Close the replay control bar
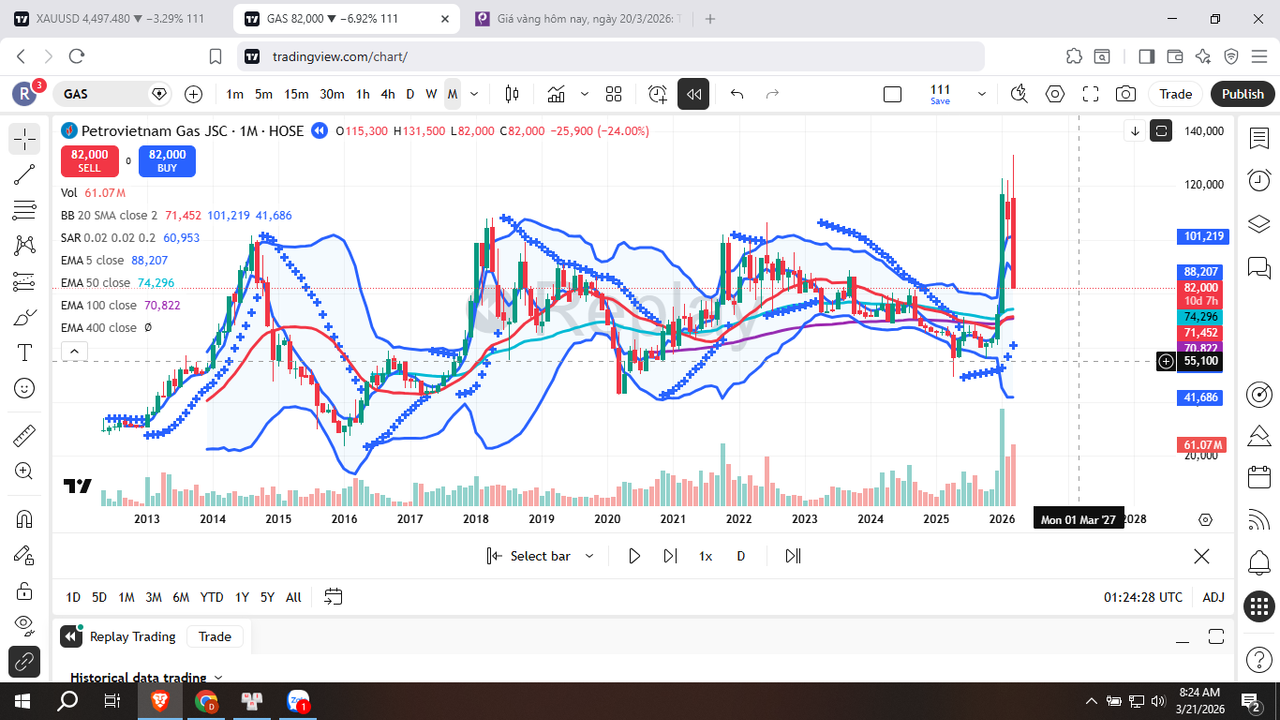 tap(1202, 556)
